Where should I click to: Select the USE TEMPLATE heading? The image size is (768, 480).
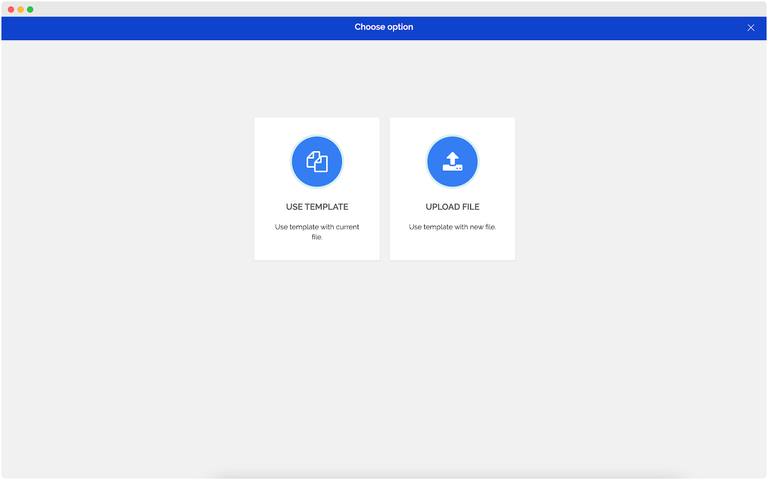(x=317, y=207)
